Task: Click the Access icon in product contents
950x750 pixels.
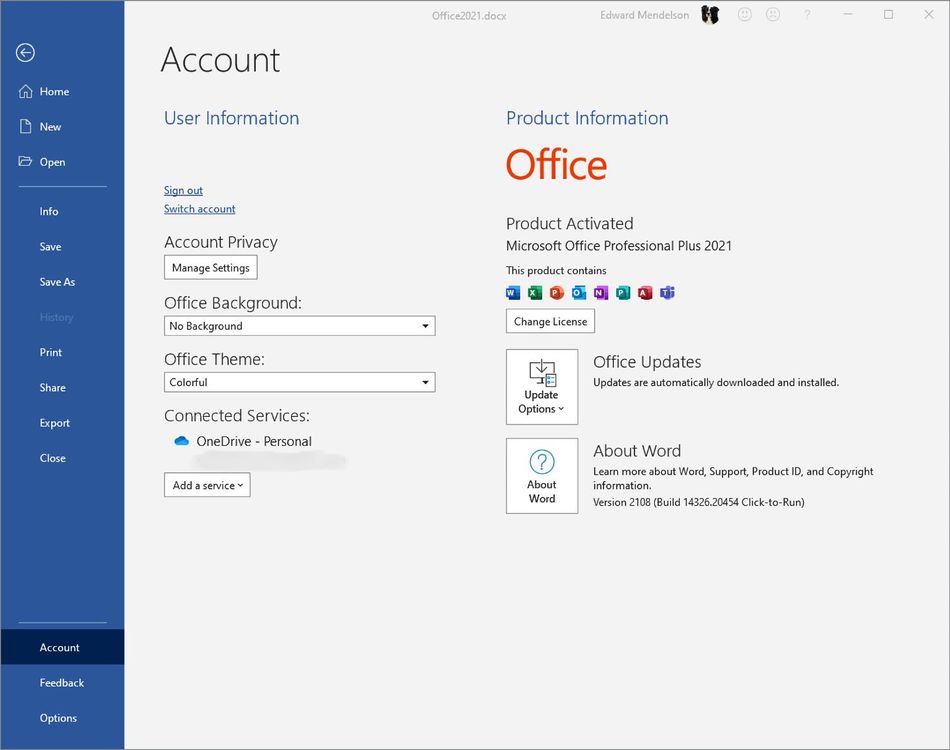Action: point(644,292)
